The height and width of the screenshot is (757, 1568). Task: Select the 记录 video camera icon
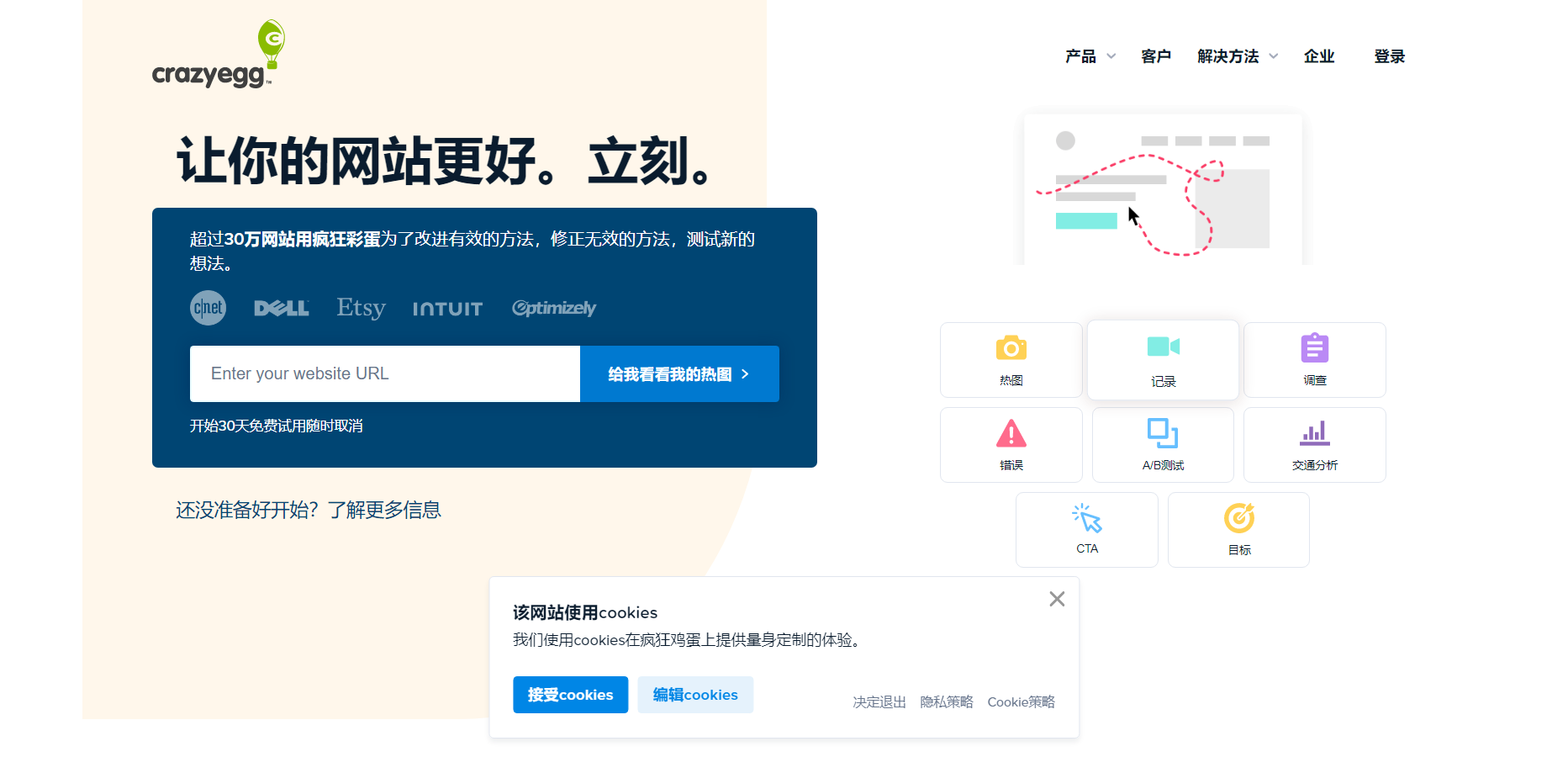tap(1163, 347)
